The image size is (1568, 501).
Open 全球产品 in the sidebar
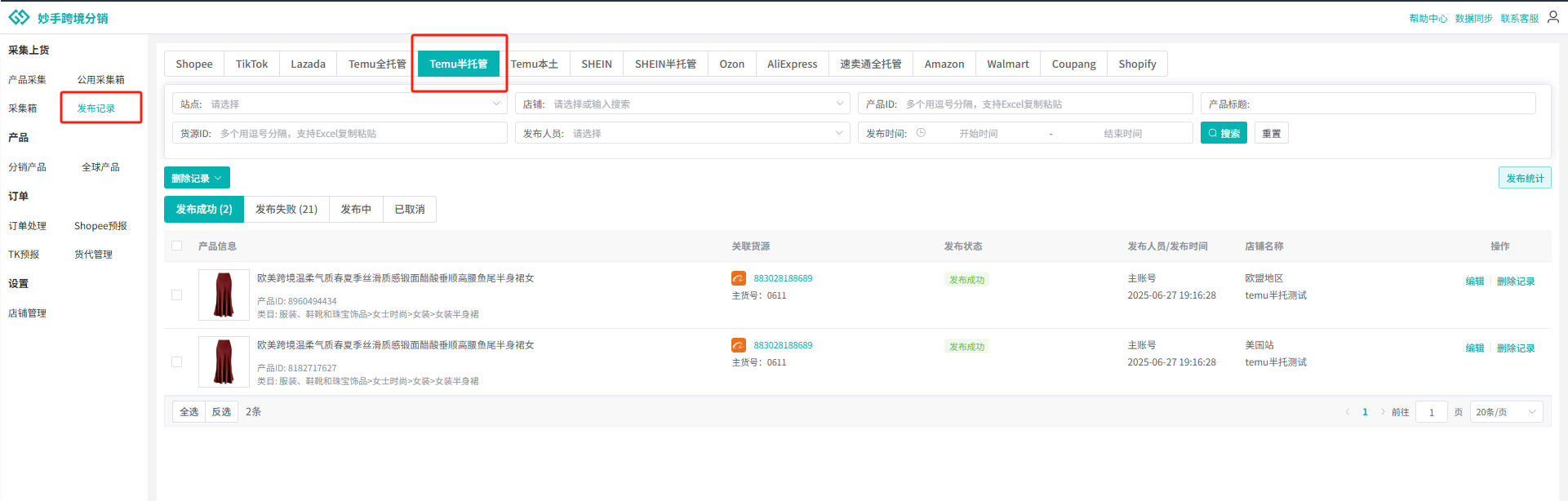[x=100, y=166]
